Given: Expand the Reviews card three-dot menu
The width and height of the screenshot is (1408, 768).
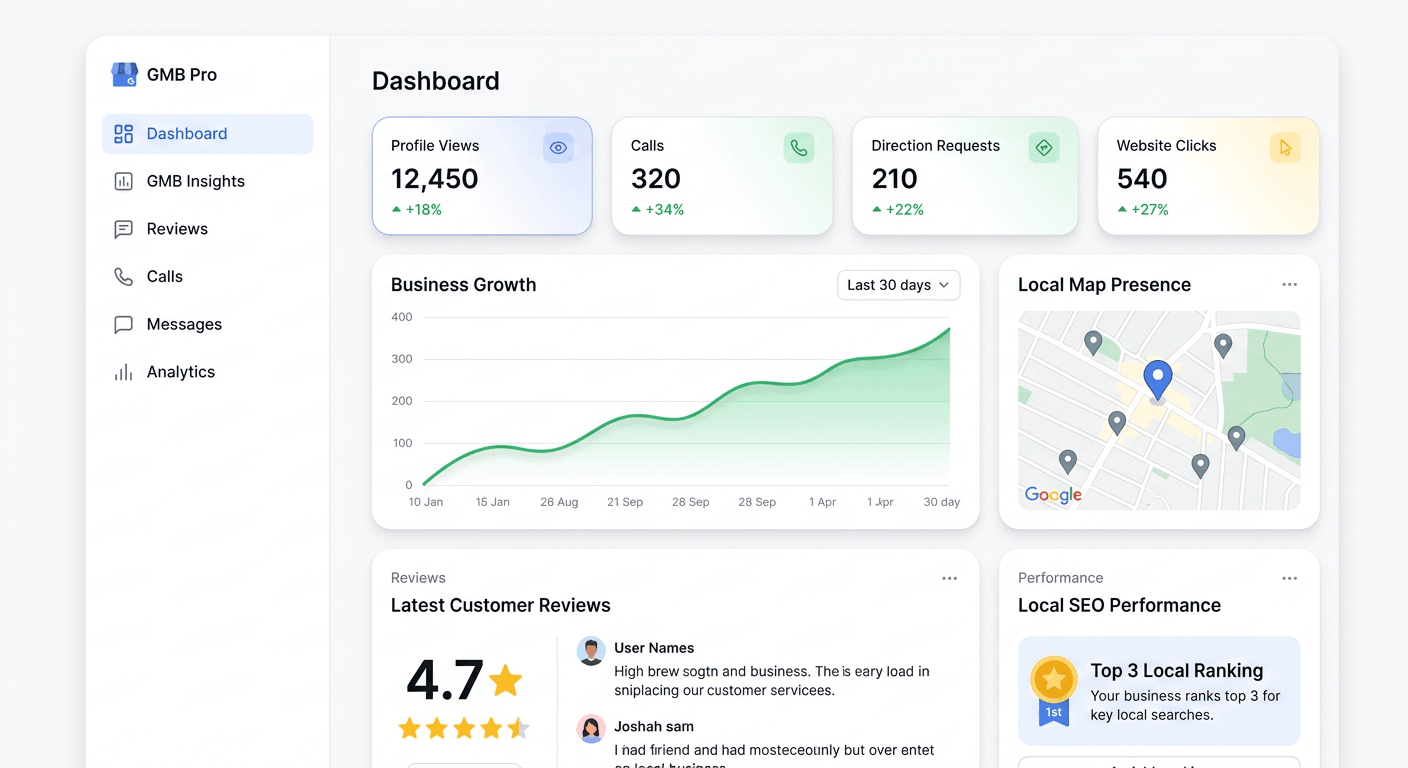Looking at the screenshot, I should [949, 578].
